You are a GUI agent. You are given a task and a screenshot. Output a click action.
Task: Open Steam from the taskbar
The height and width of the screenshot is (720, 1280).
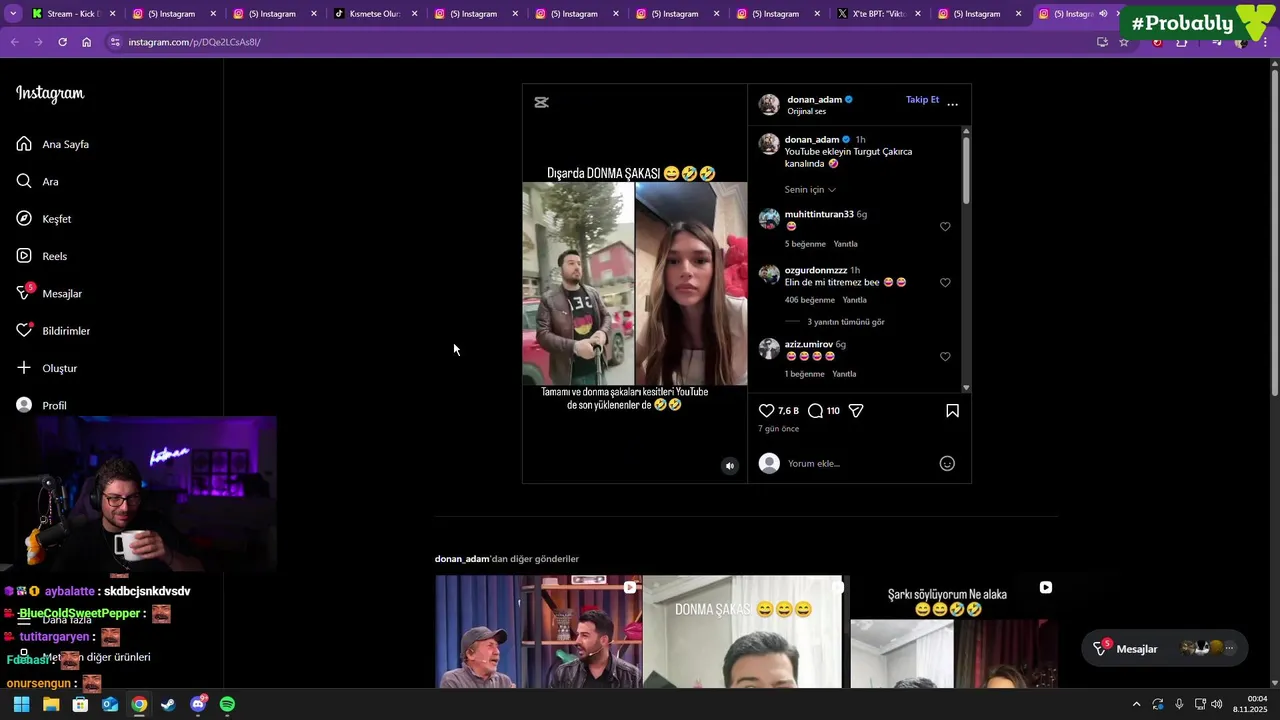tap(168, 704)
